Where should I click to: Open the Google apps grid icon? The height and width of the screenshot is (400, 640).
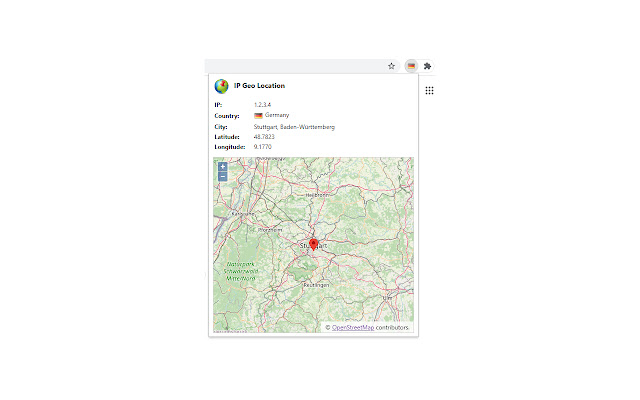(429, 91)
